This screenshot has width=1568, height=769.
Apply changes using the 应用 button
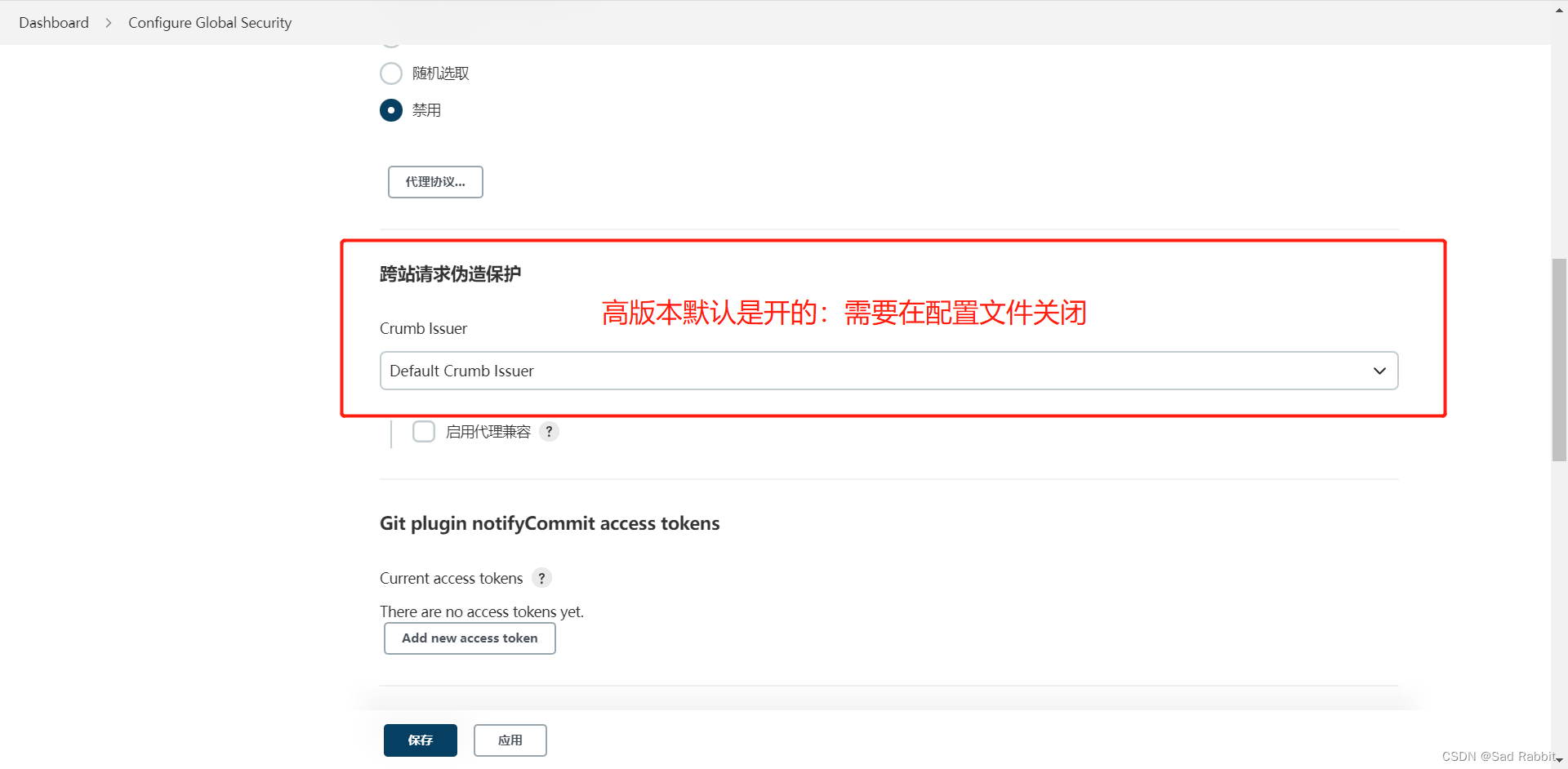[510, 740]
